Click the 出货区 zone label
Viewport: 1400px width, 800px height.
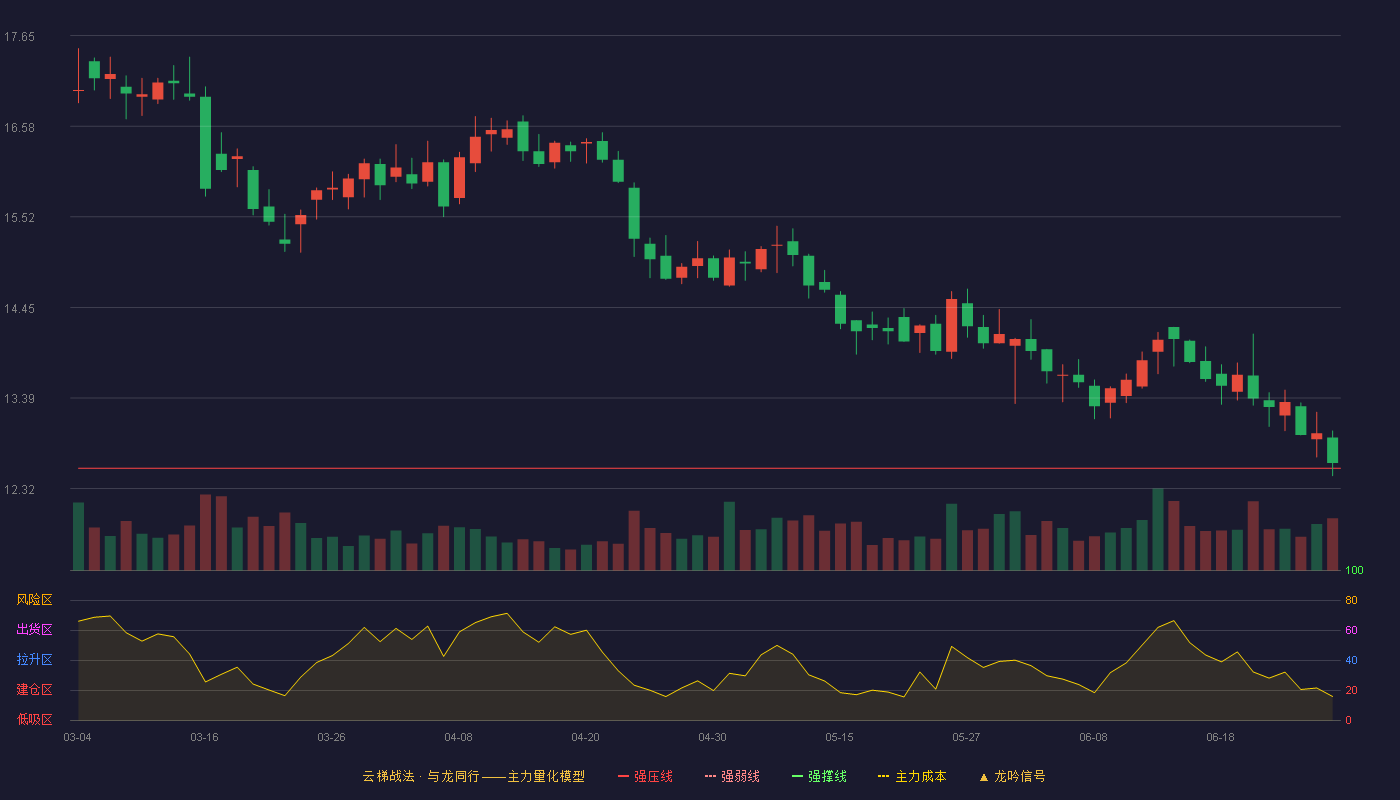click(x=34, y=630)
